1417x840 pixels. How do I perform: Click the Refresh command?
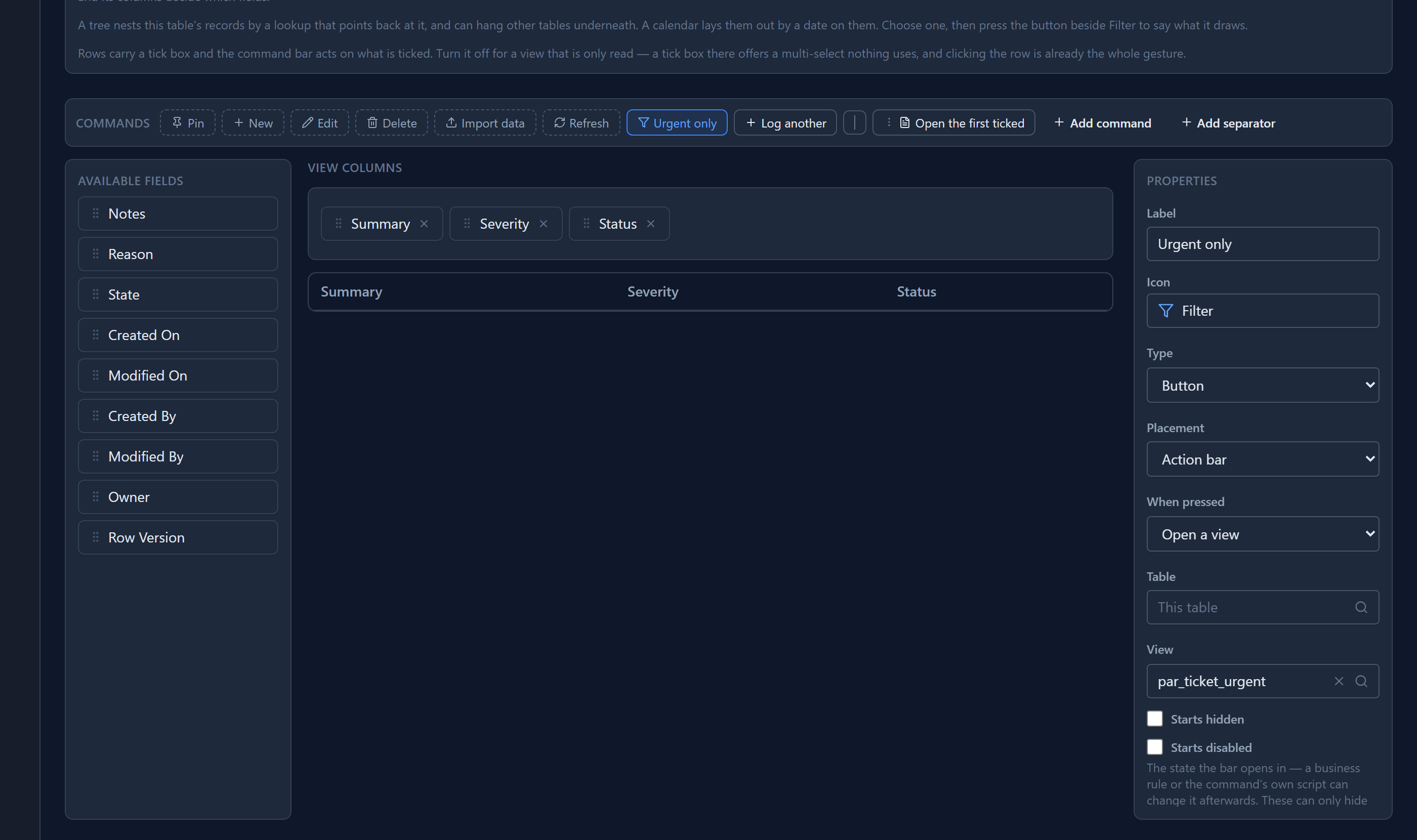pyautogui.click(x=581, y=123)
